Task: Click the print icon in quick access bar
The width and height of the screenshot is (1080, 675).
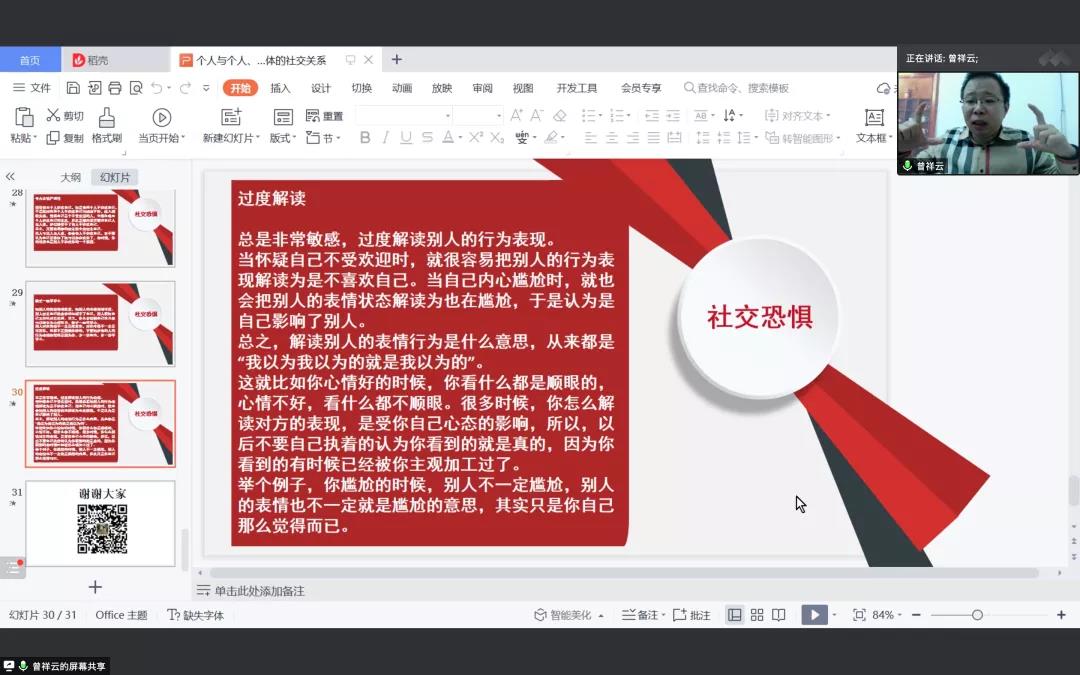Action: (x=114, y=88)
